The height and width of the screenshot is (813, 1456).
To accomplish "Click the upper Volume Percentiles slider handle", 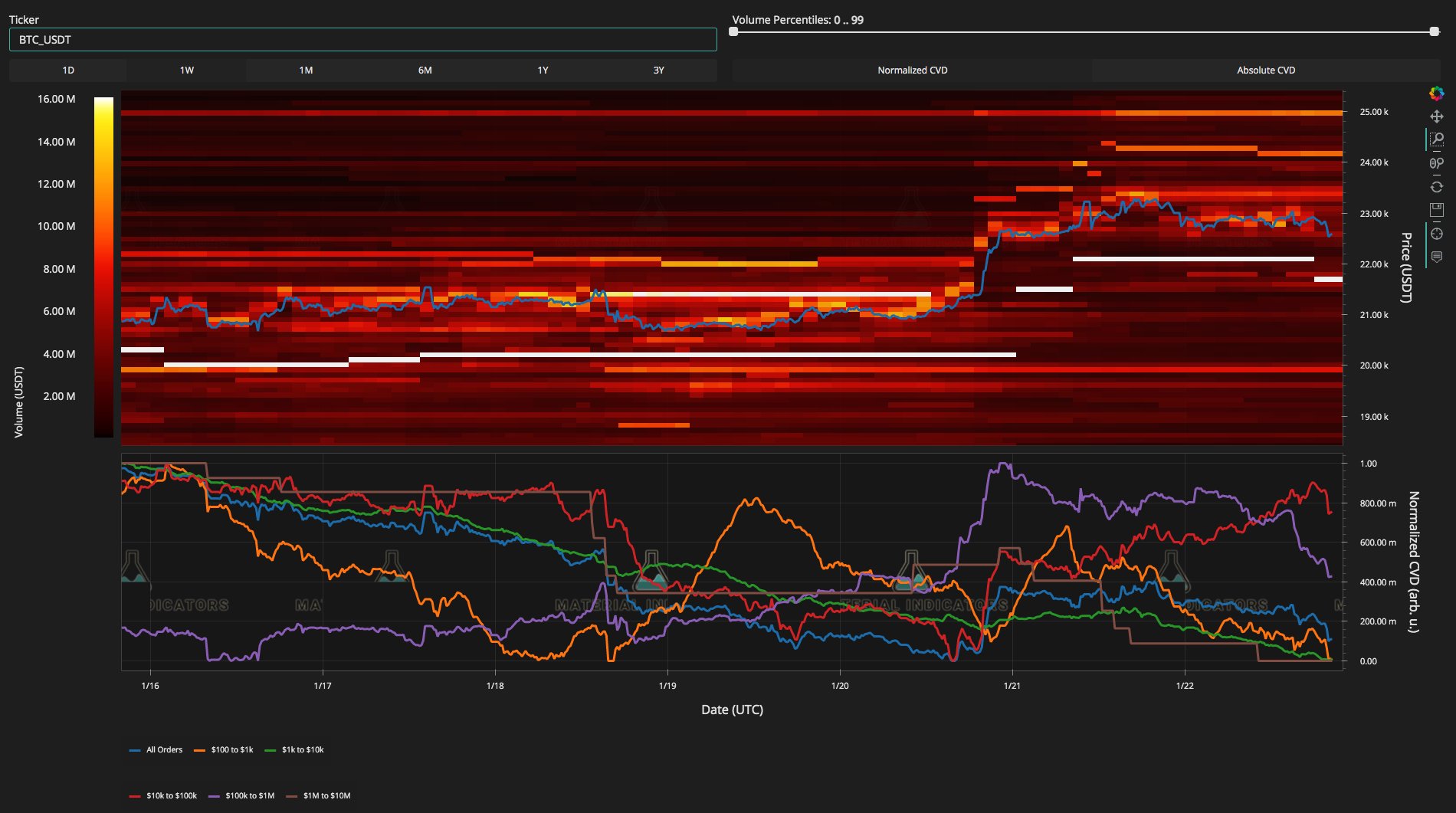I will click(1435, 32).
